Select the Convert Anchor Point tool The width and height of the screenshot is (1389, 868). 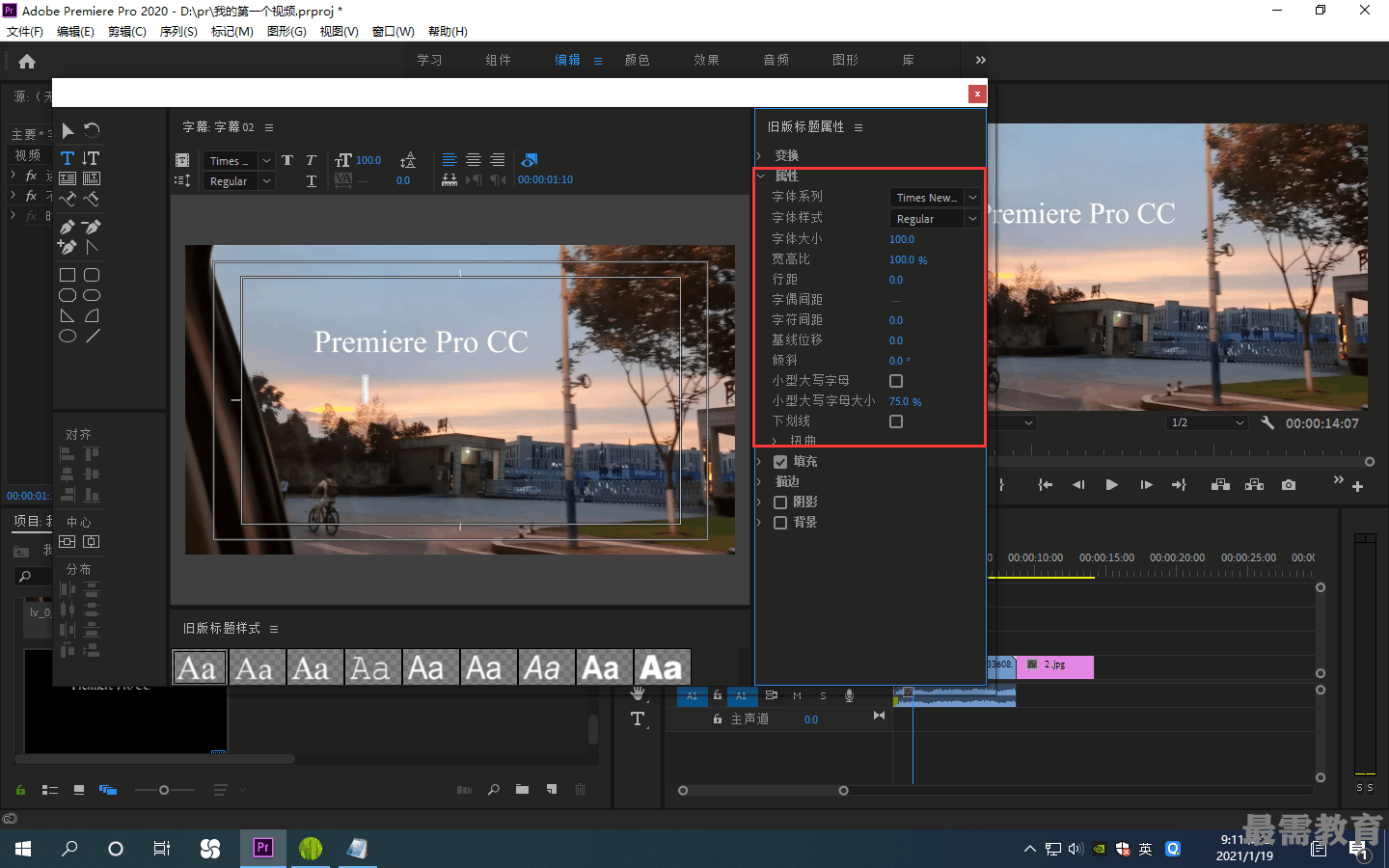(92, 247)
